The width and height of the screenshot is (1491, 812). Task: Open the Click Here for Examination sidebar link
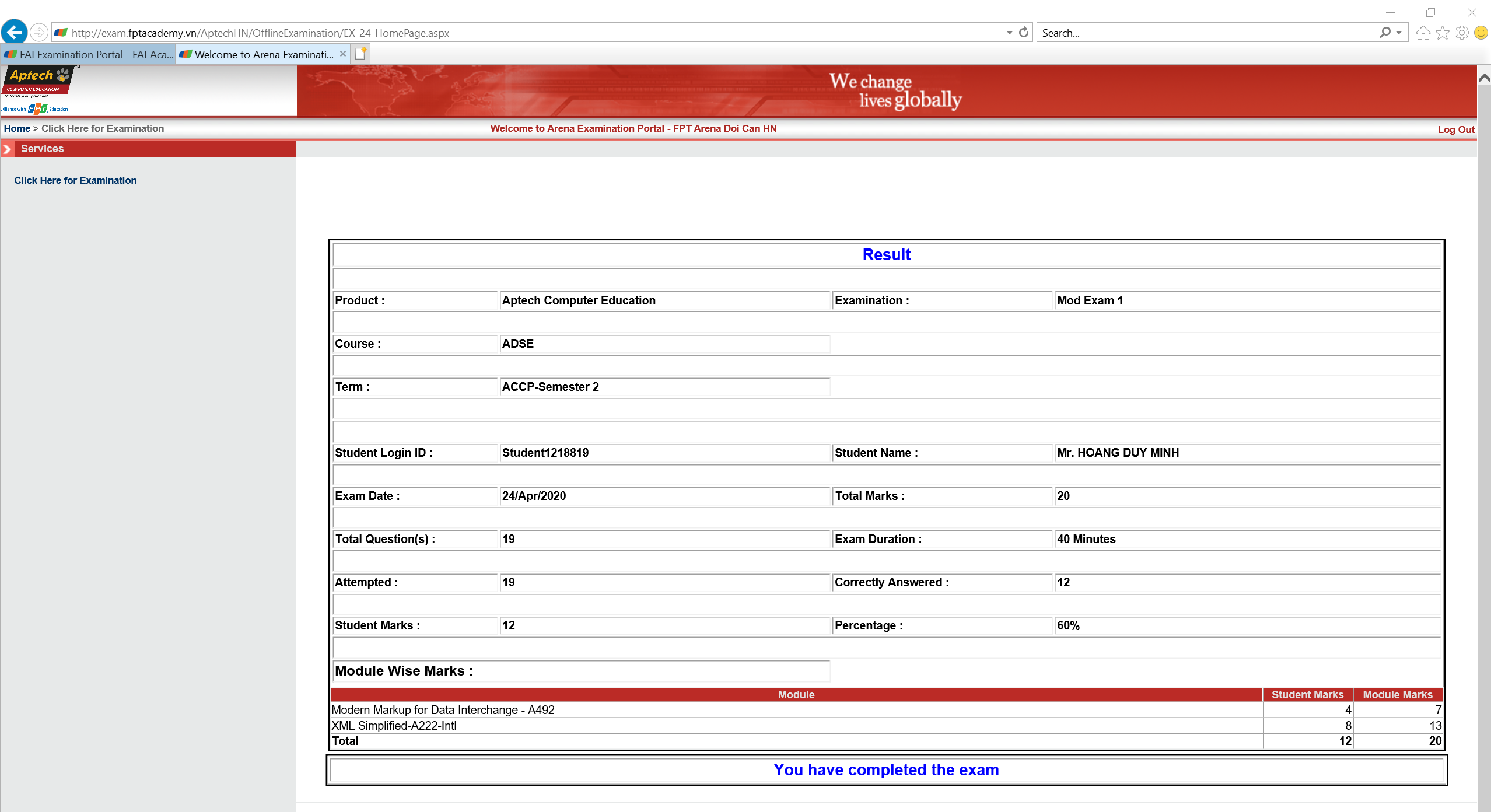tap(75, 180)
